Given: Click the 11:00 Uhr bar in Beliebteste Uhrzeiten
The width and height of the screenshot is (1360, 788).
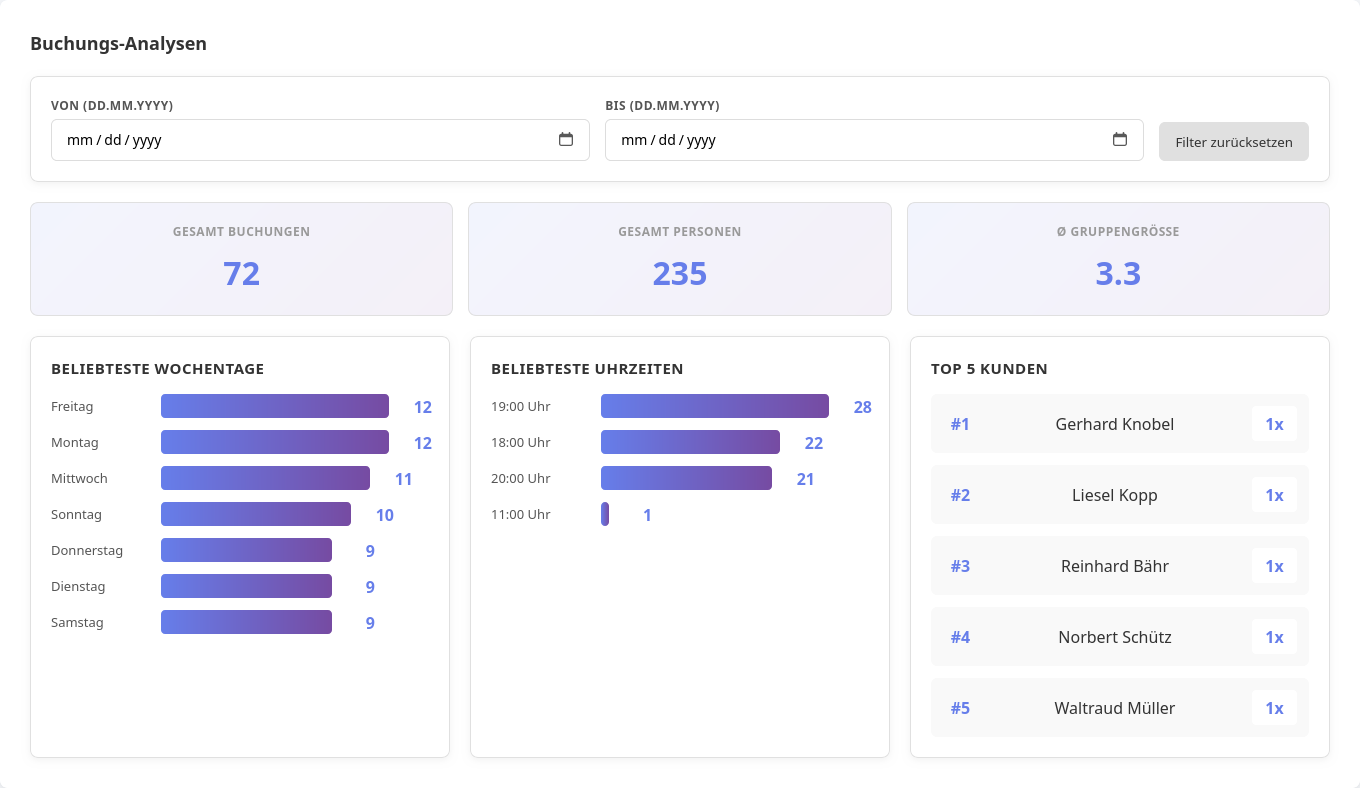Looking at the screenshot, I should point(604,514).
